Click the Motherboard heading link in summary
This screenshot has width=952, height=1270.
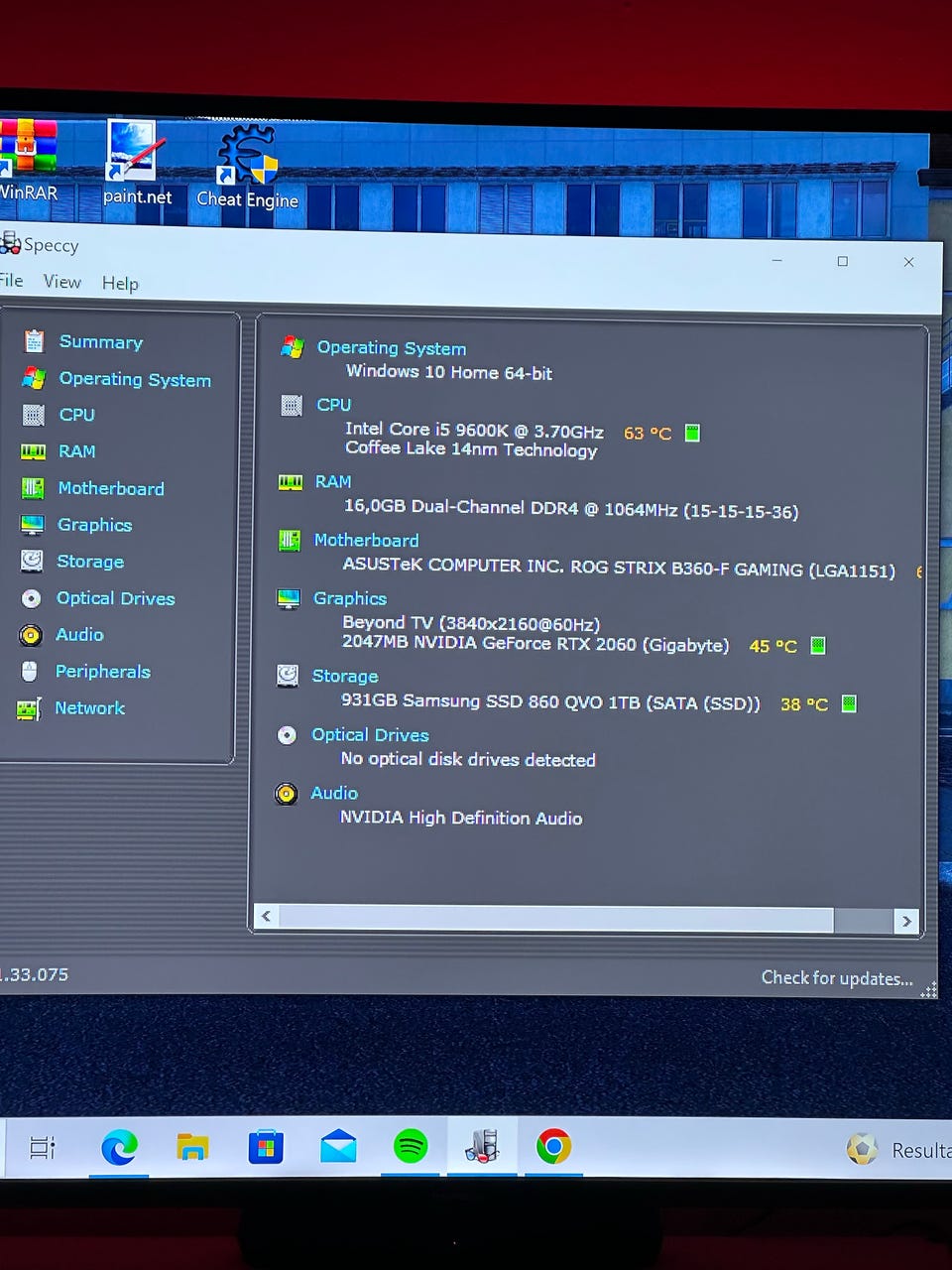[x=366, y=541]
